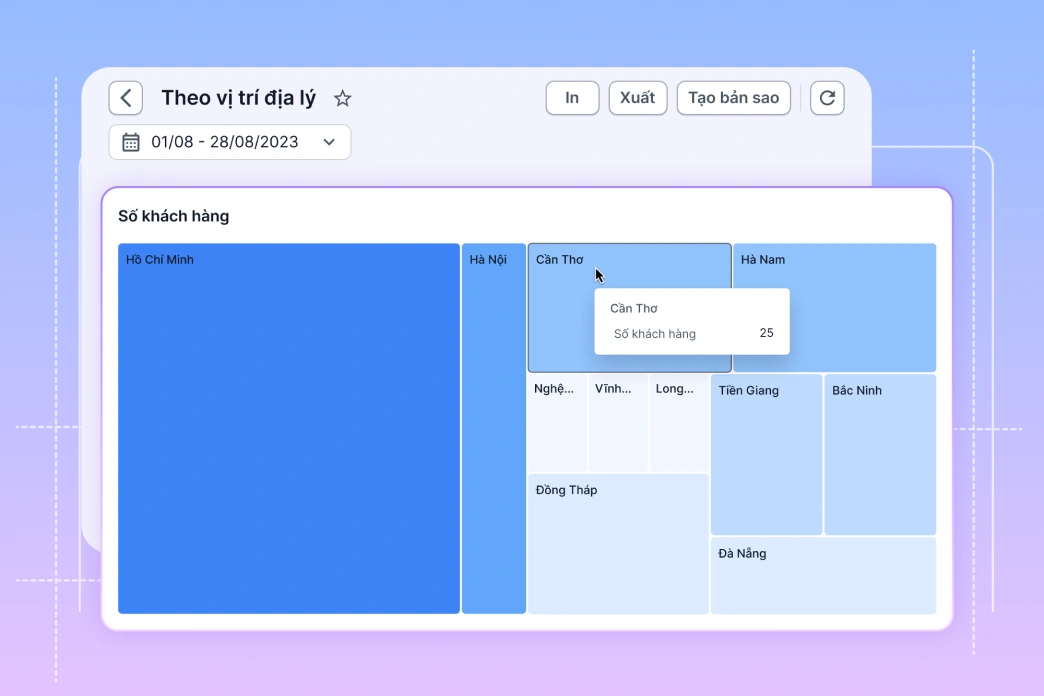Viewport: 1044px width, 696px height.
Task: Click the back arrow button
Action: click(x=126, y=98)
